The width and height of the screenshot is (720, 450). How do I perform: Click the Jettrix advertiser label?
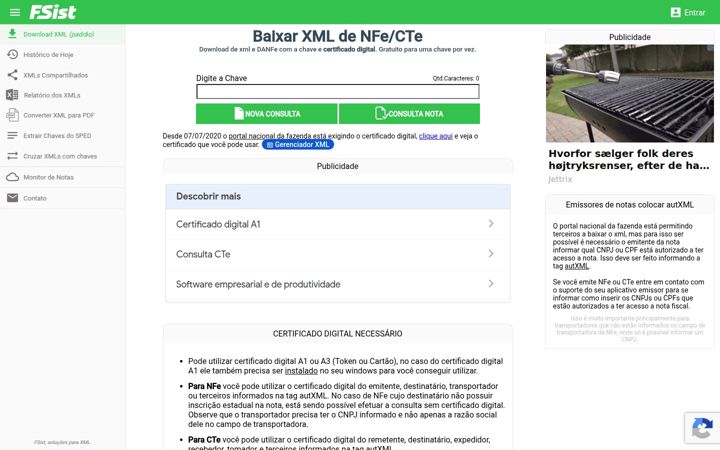click(x=560, y=179)
